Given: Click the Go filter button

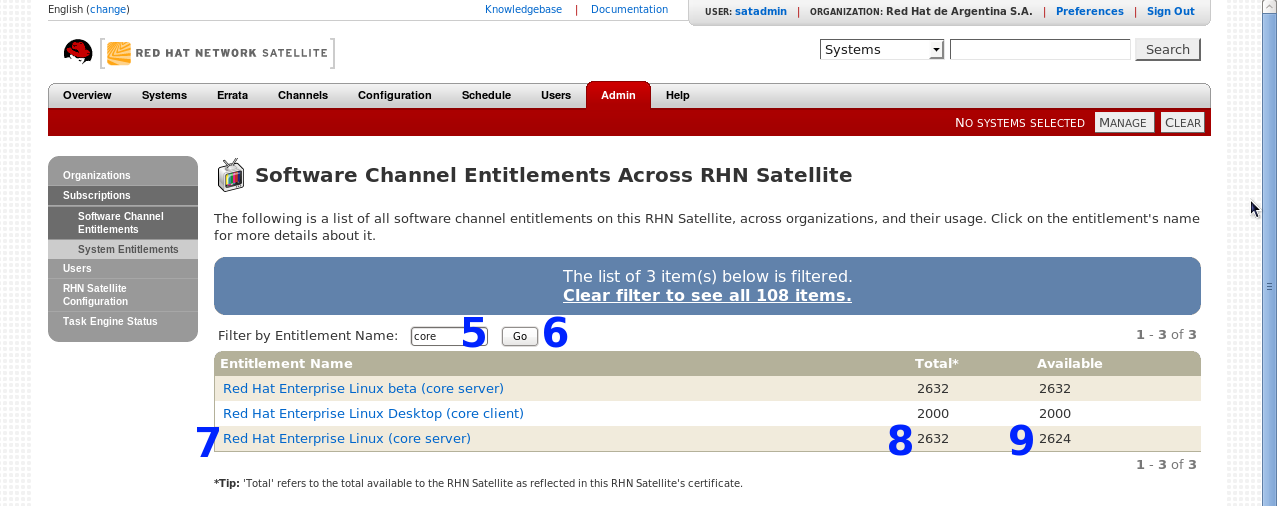Looking at the screenshot, I should pyautogui.click(x=520, y=337).
